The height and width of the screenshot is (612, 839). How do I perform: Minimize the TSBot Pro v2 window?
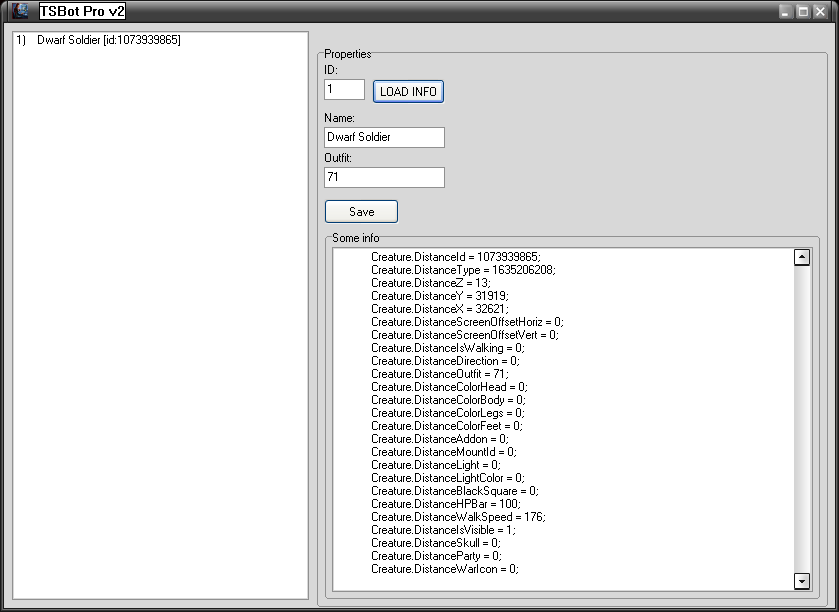coord(786,12)
